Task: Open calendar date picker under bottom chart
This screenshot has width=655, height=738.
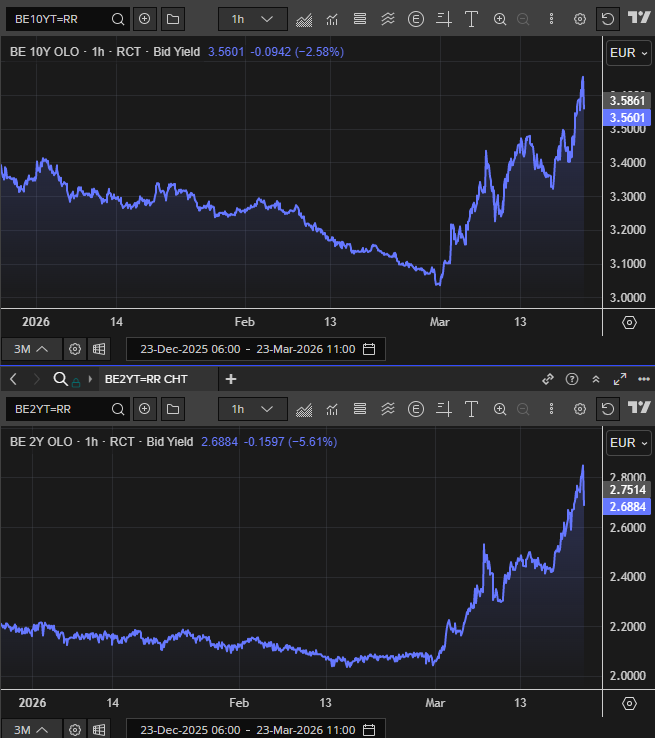Action: [369, 730]
